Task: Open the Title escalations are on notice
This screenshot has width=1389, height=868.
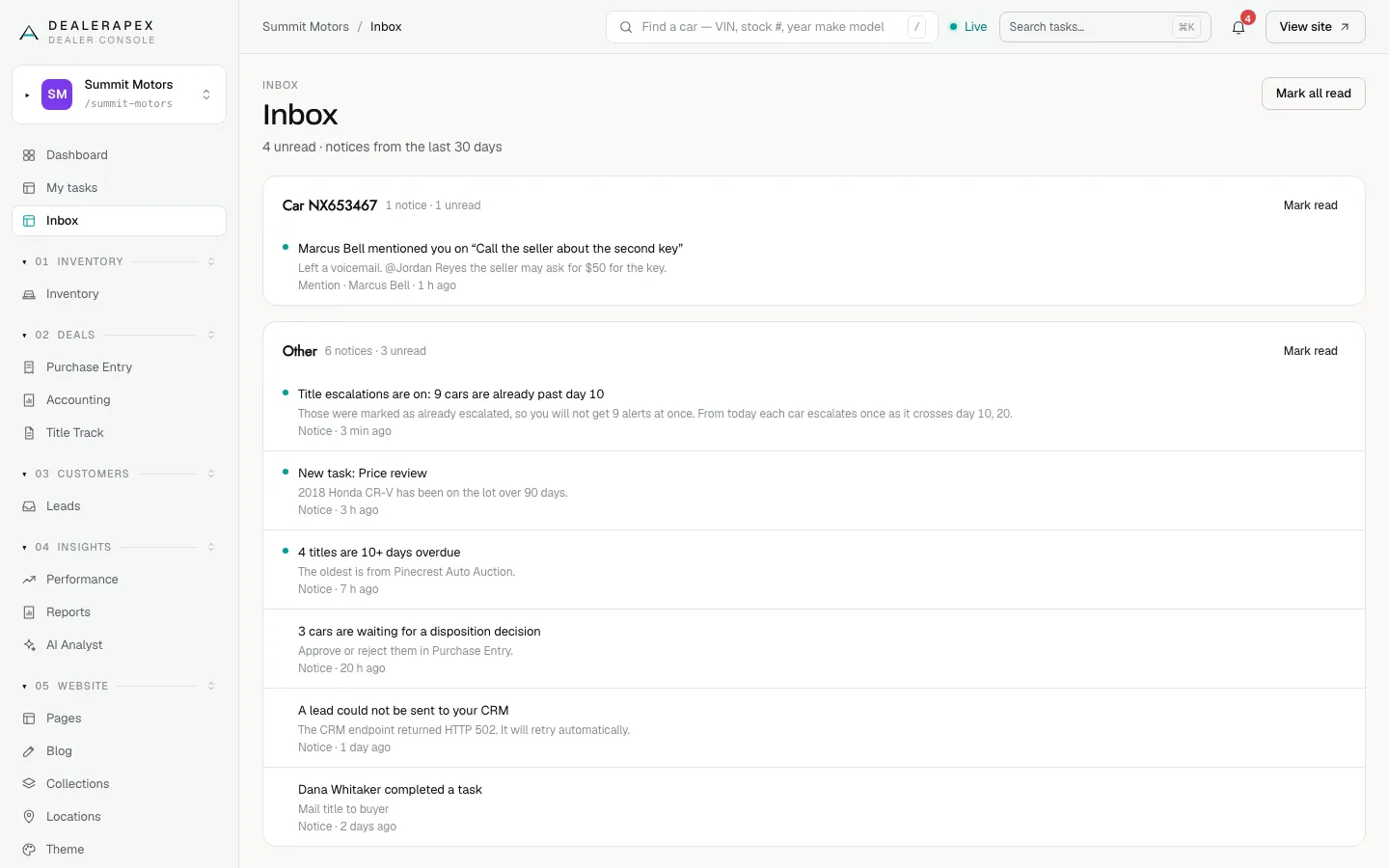Action: coord(814,412)
